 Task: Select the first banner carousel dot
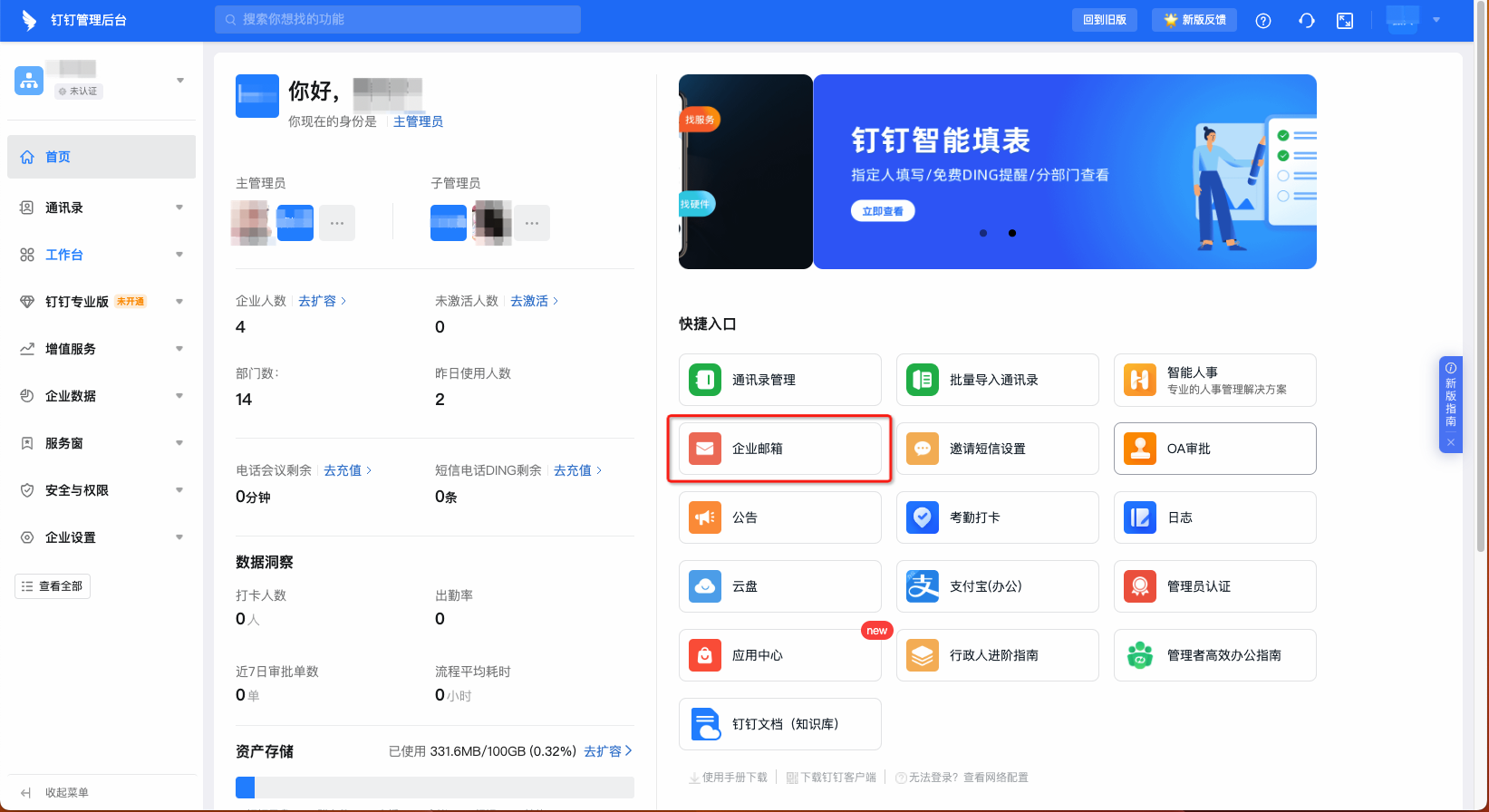(x=983, y=233)
